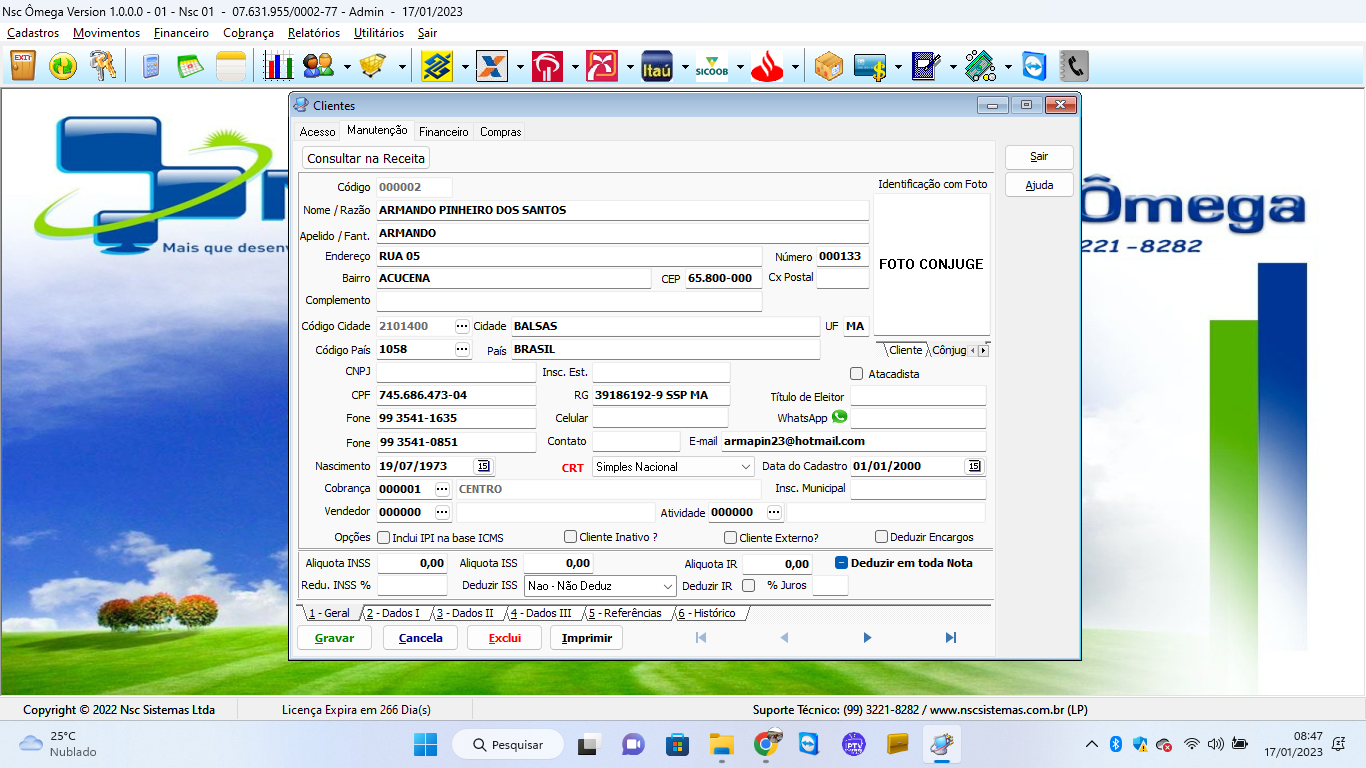Open the telephone icon in toolbar
Viewport: 1366px width, 768px height.
(x=1074, y=67)
